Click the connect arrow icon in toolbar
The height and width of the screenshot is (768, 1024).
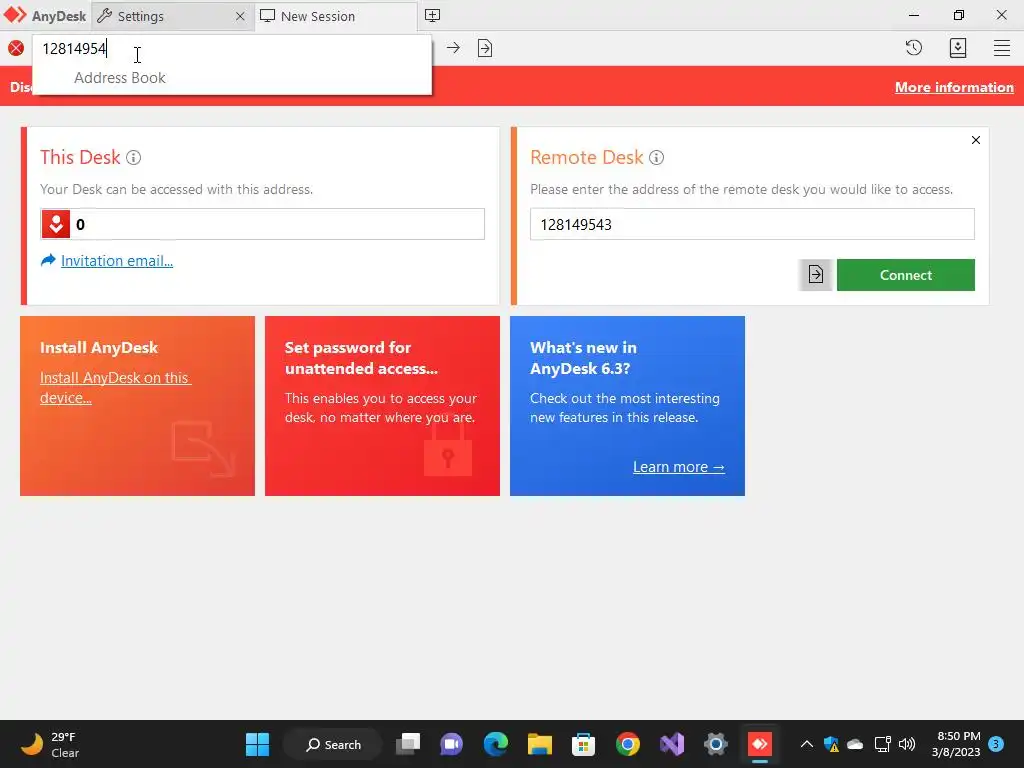[453, 48]
